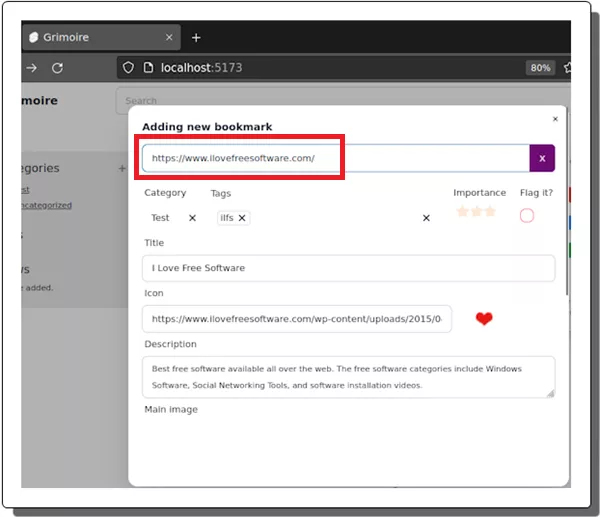
Task: Click the purple X button beside URL field
Action: 542,158
